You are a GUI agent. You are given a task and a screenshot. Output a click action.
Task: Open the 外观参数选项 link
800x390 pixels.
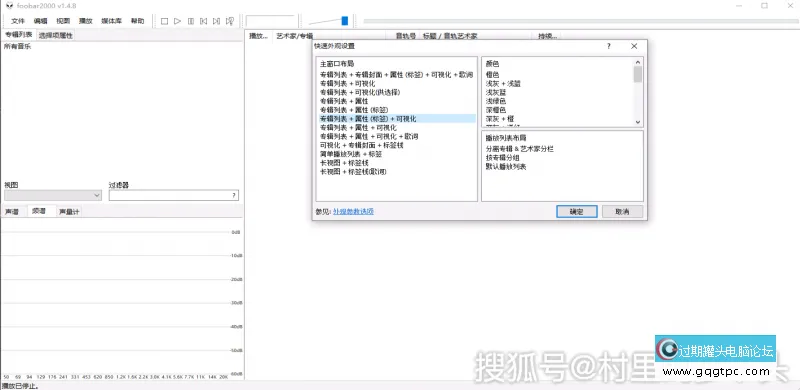point(353,211)
